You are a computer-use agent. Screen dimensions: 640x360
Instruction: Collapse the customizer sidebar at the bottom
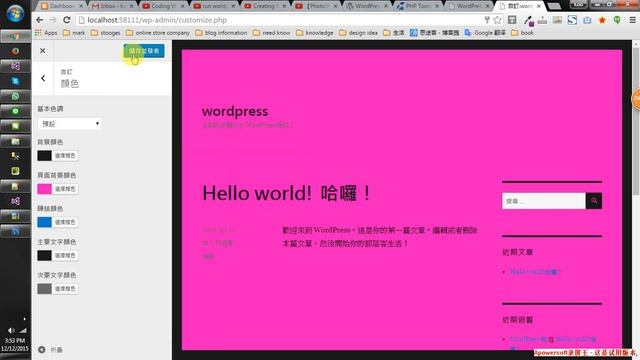pos(50,350)
